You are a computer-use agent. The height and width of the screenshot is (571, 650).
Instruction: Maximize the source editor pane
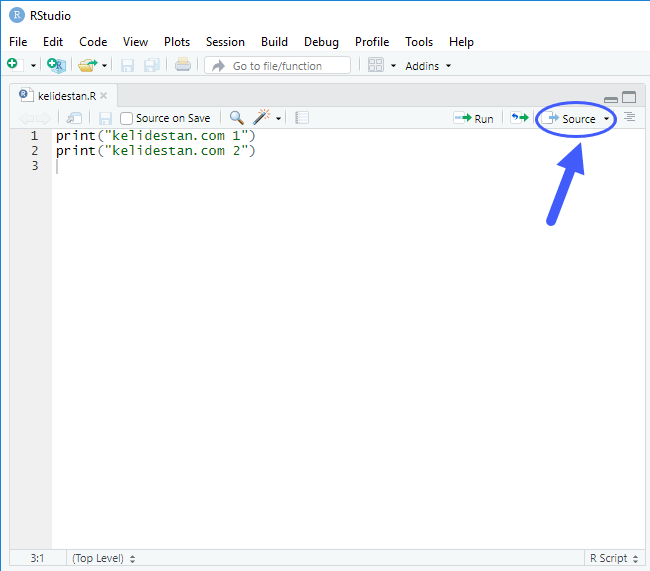point(629,97)
